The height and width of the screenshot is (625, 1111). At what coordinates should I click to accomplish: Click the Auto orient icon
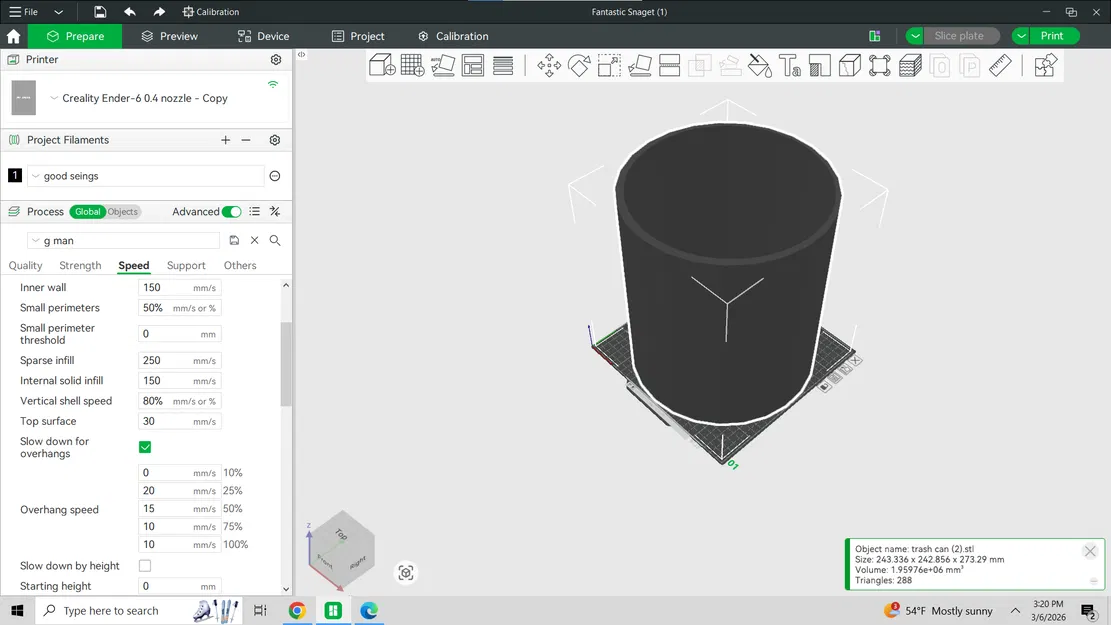tap(442, 66)
